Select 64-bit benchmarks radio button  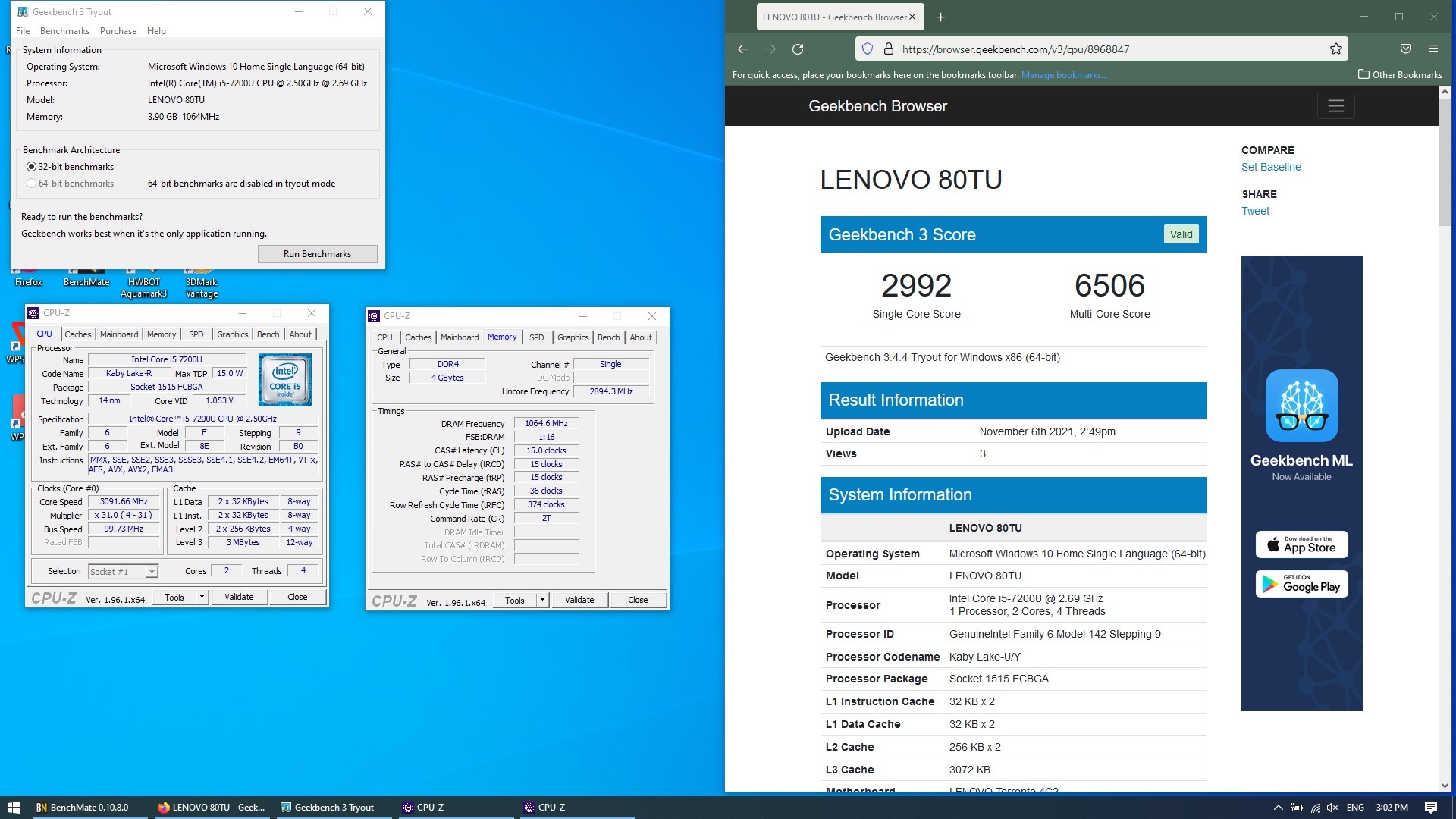click(31, 184)
